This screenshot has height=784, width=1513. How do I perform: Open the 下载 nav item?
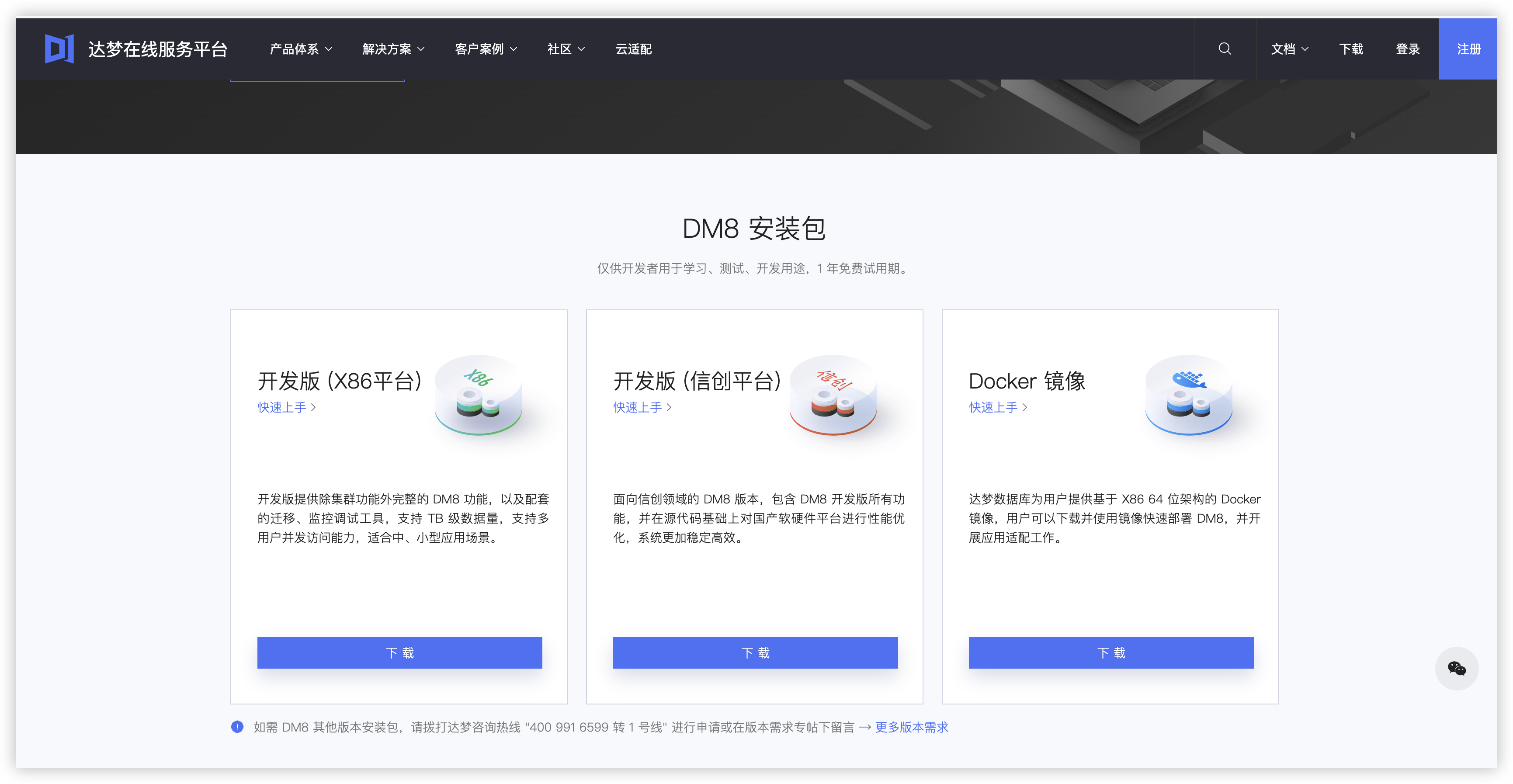(x=1351, y=49)
